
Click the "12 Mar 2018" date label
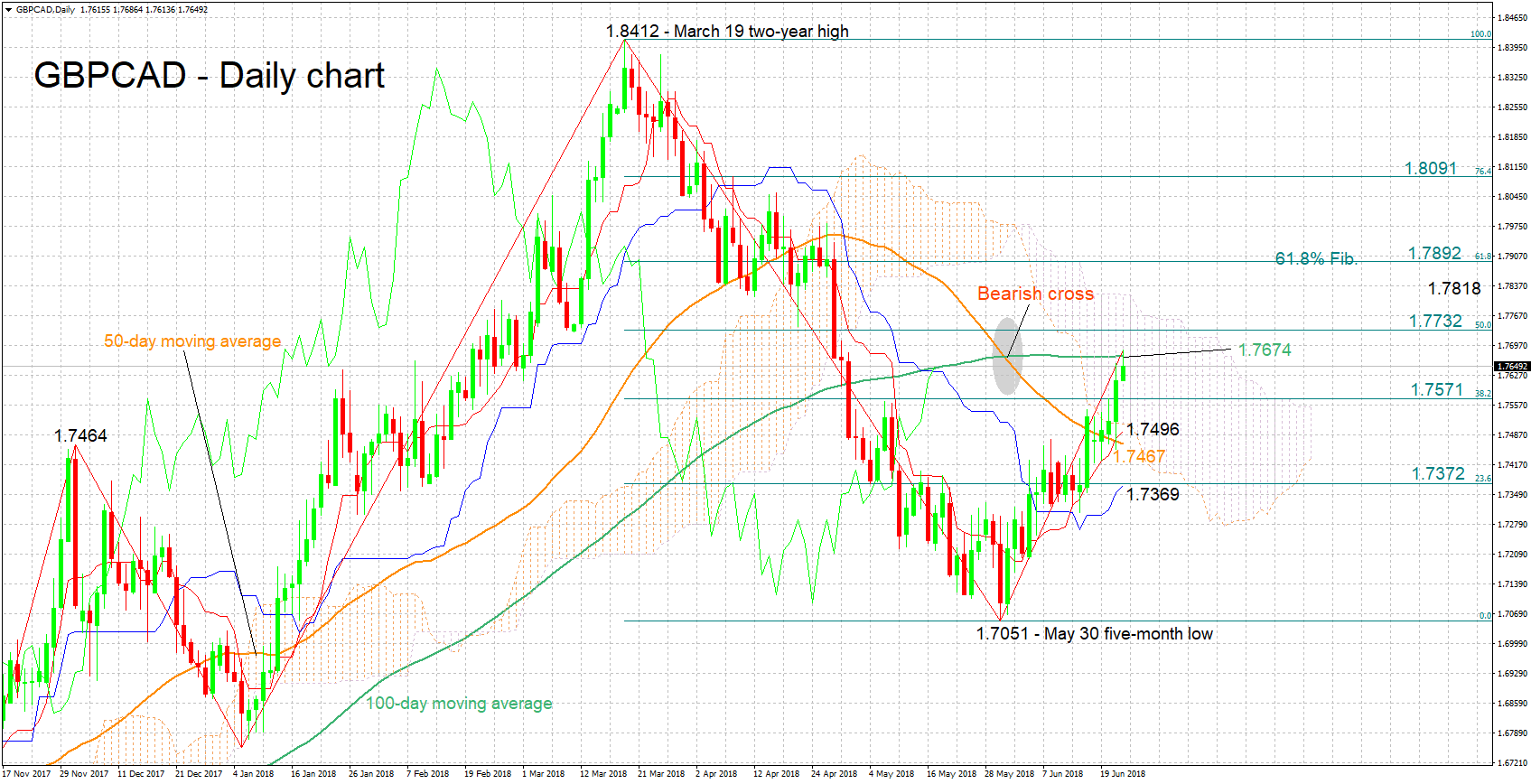(x=603, y=774)
